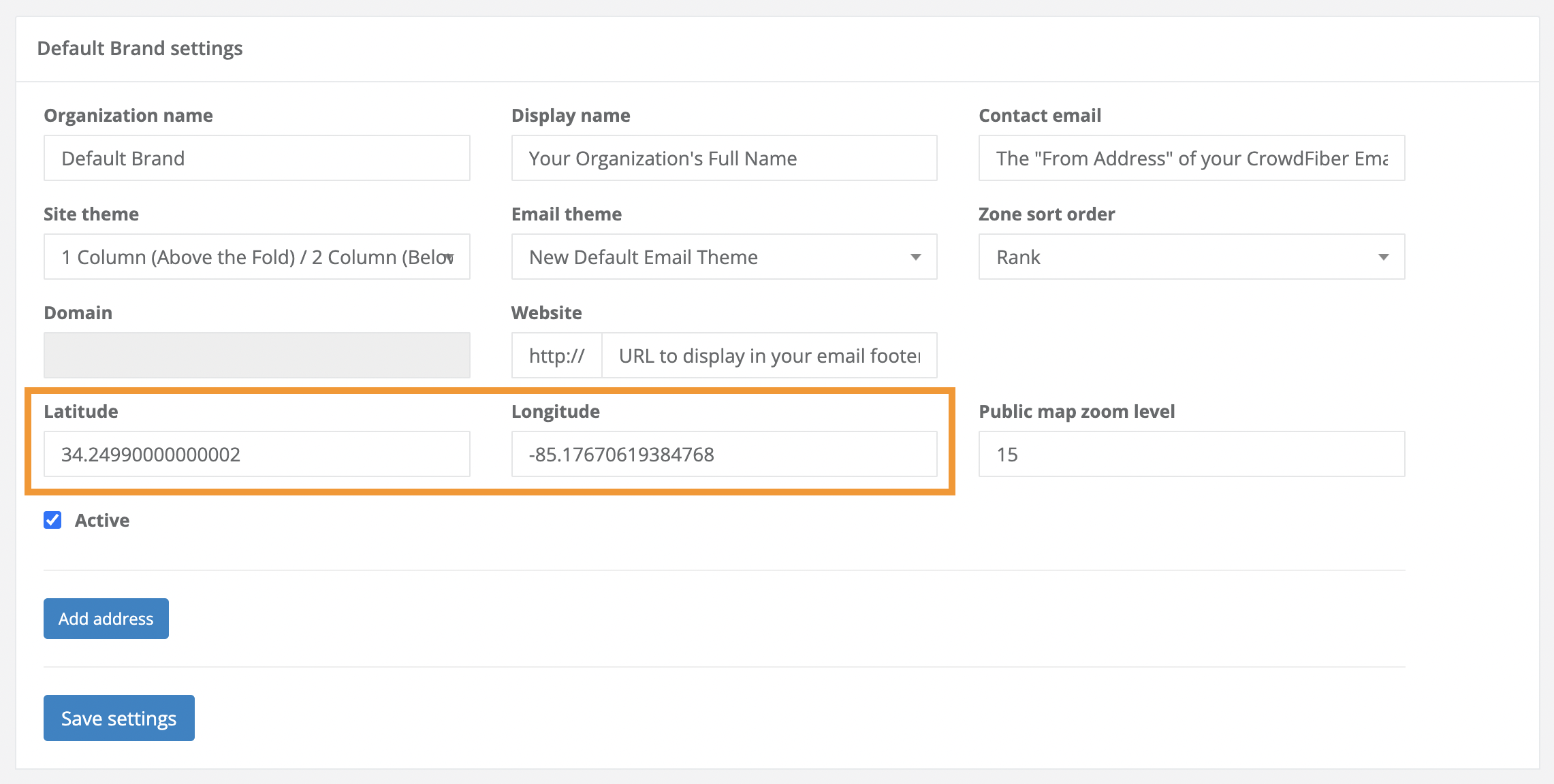Click the disabled Domain field
The height and width of the screenshot is (784, 1554).
256,355
